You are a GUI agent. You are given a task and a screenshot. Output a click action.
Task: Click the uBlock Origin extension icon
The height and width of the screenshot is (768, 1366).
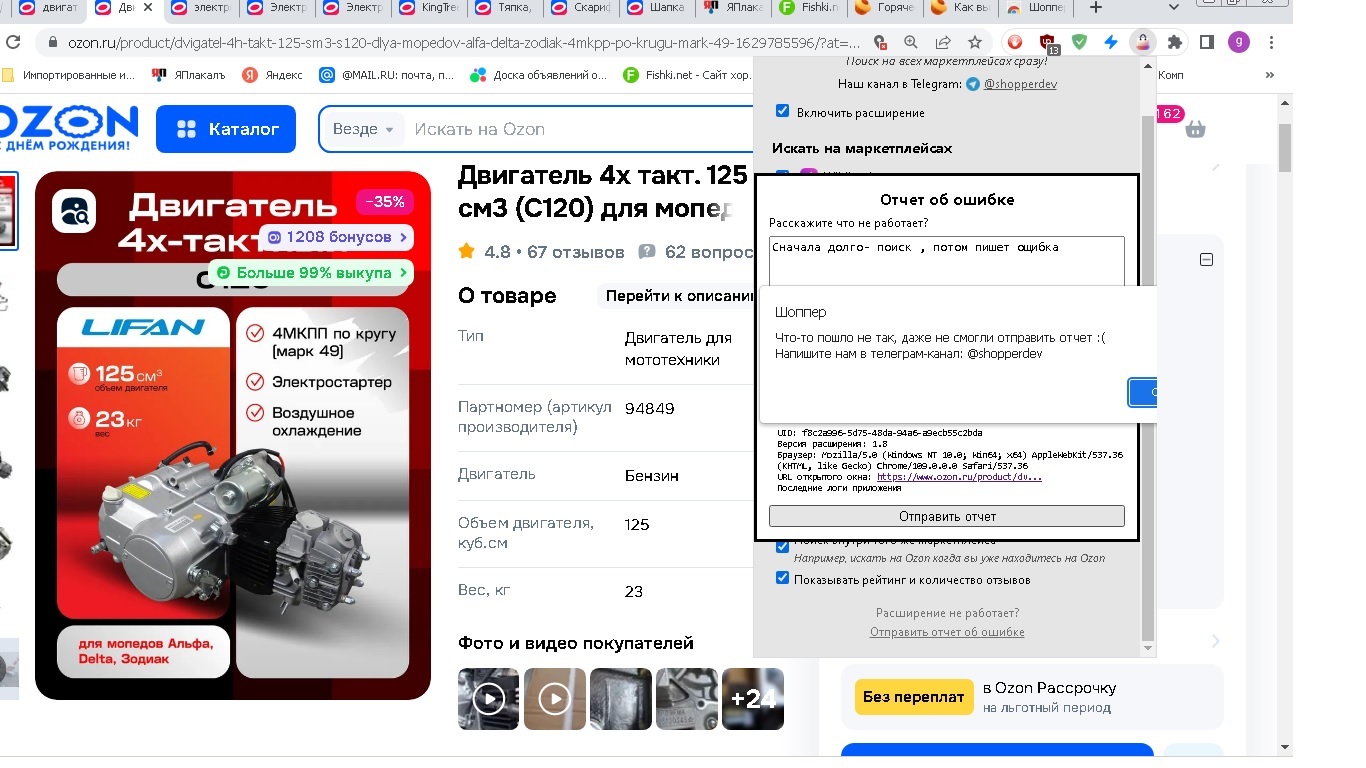coord(1047,42)
